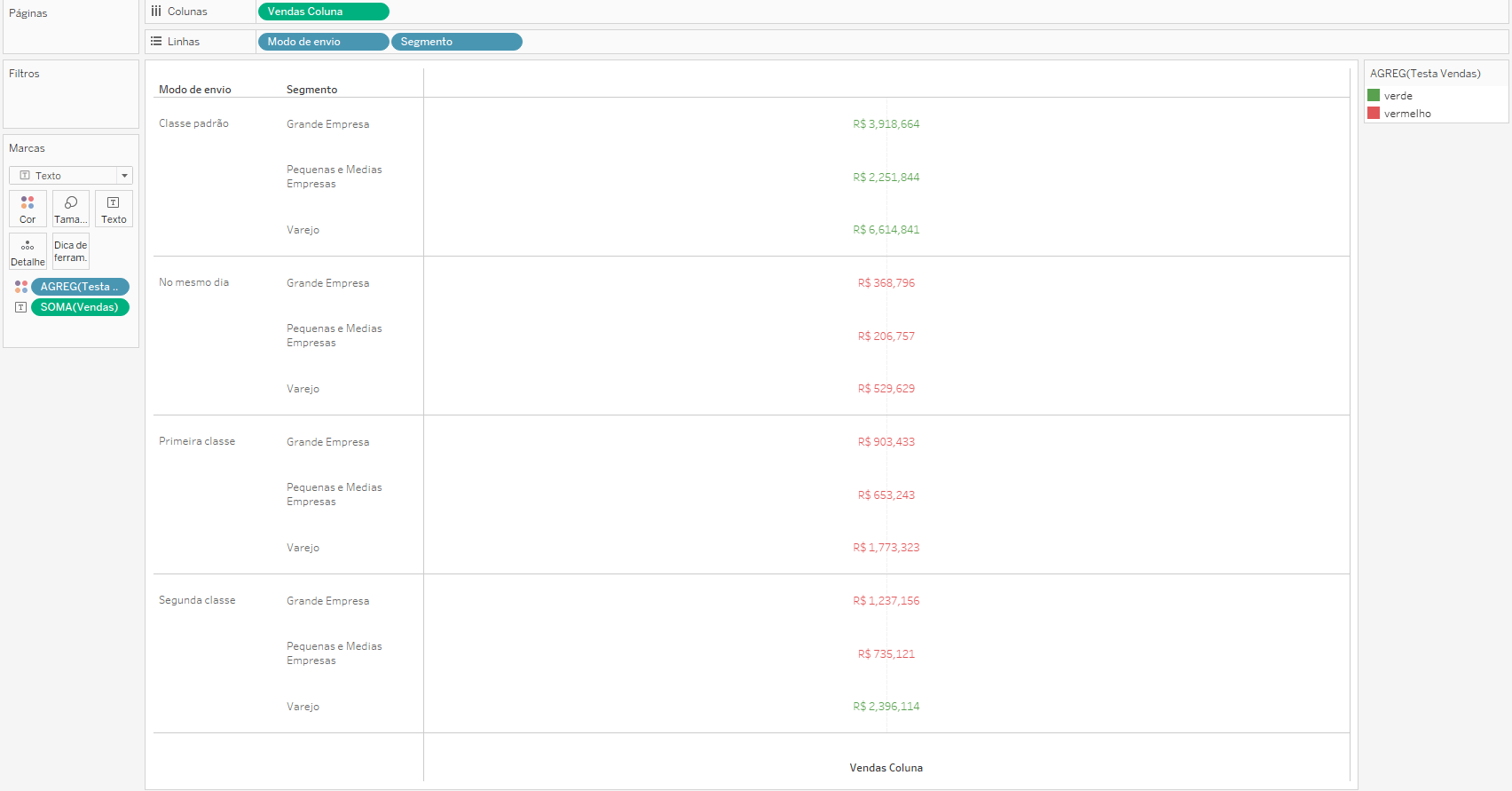The image size is (1512, 791).
Task: Click the value R$ 2,396,114
Action: click(x=886, y=707)
